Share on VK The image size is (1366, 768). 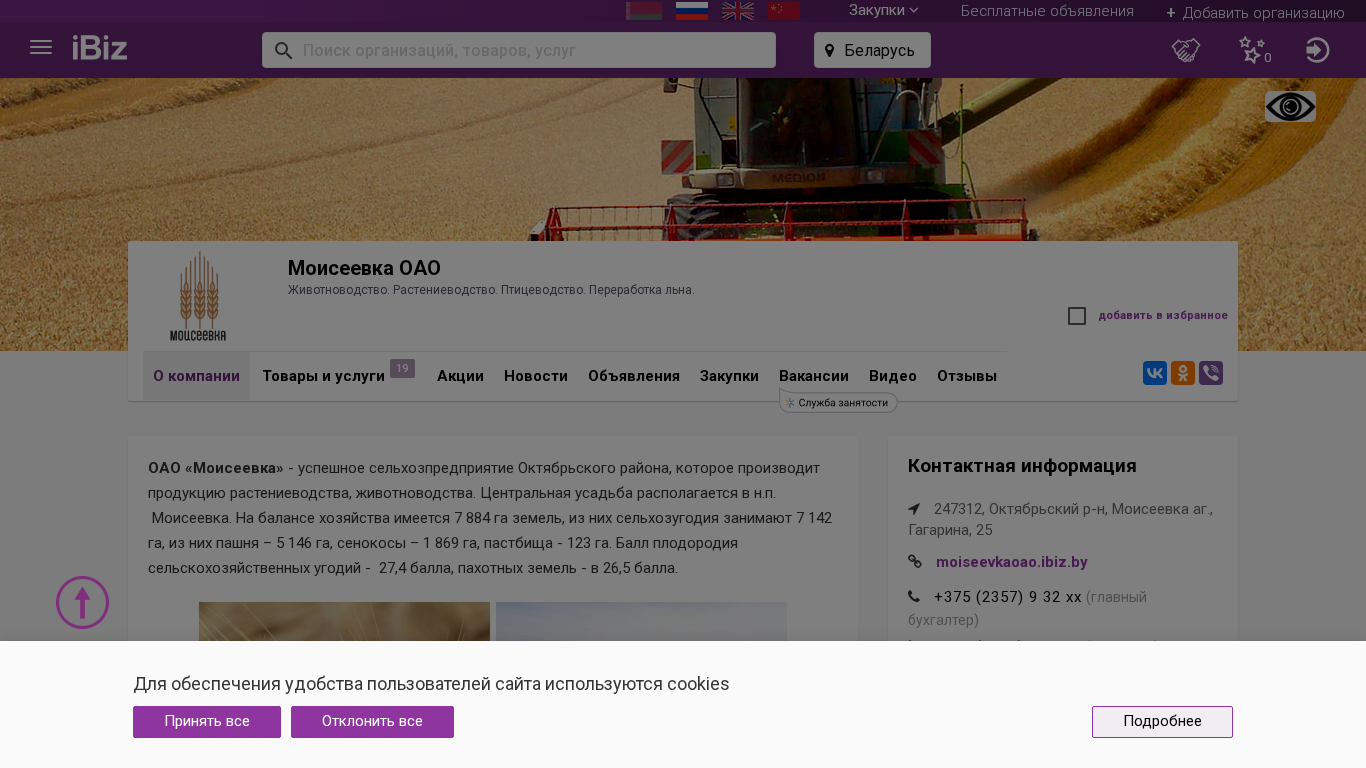[1155, 373]
